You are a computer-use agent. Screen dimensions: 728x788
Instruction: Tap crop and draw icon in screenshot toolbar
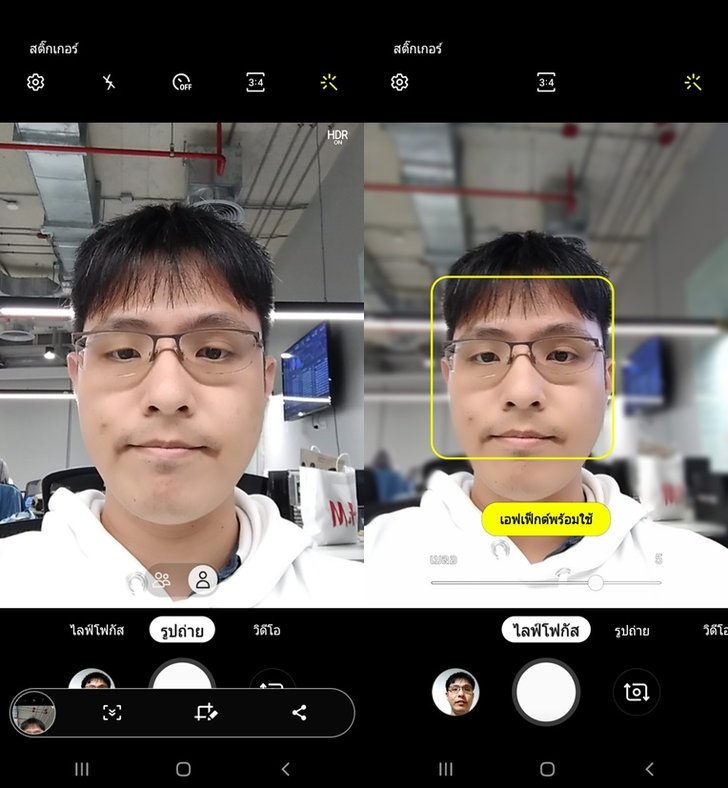click(x=205, y=713)
